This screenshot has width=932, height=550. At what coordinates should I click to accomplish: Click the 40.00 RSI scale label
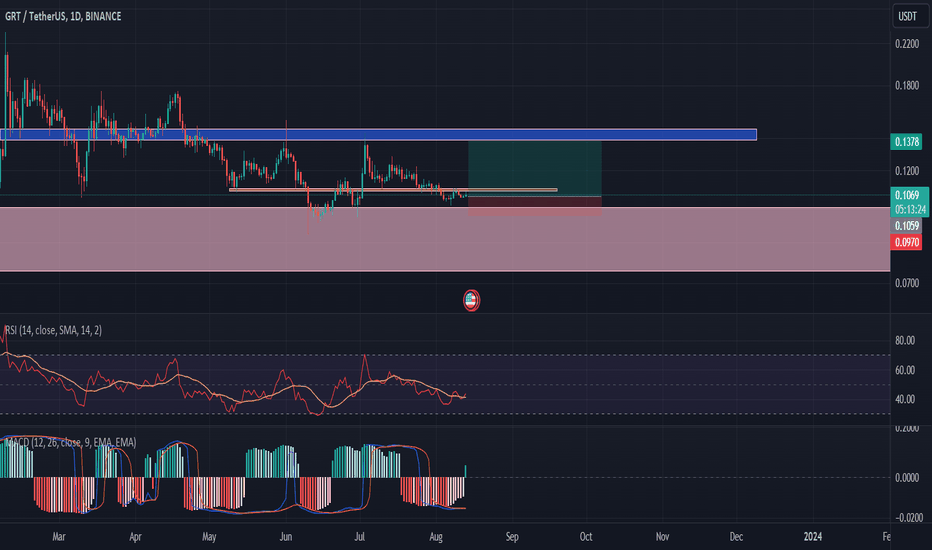click(x=905, y=399)
